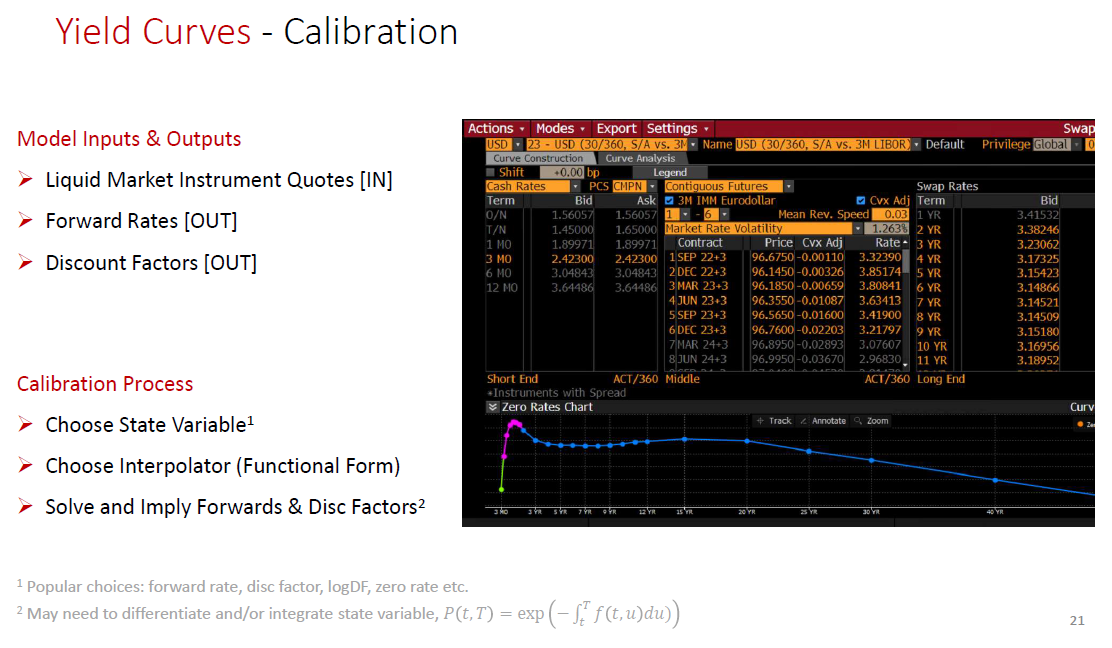Click the Annotate chart tool
Image resolution: width=1112 pixels, height=648 pixels.
[823, 420]
